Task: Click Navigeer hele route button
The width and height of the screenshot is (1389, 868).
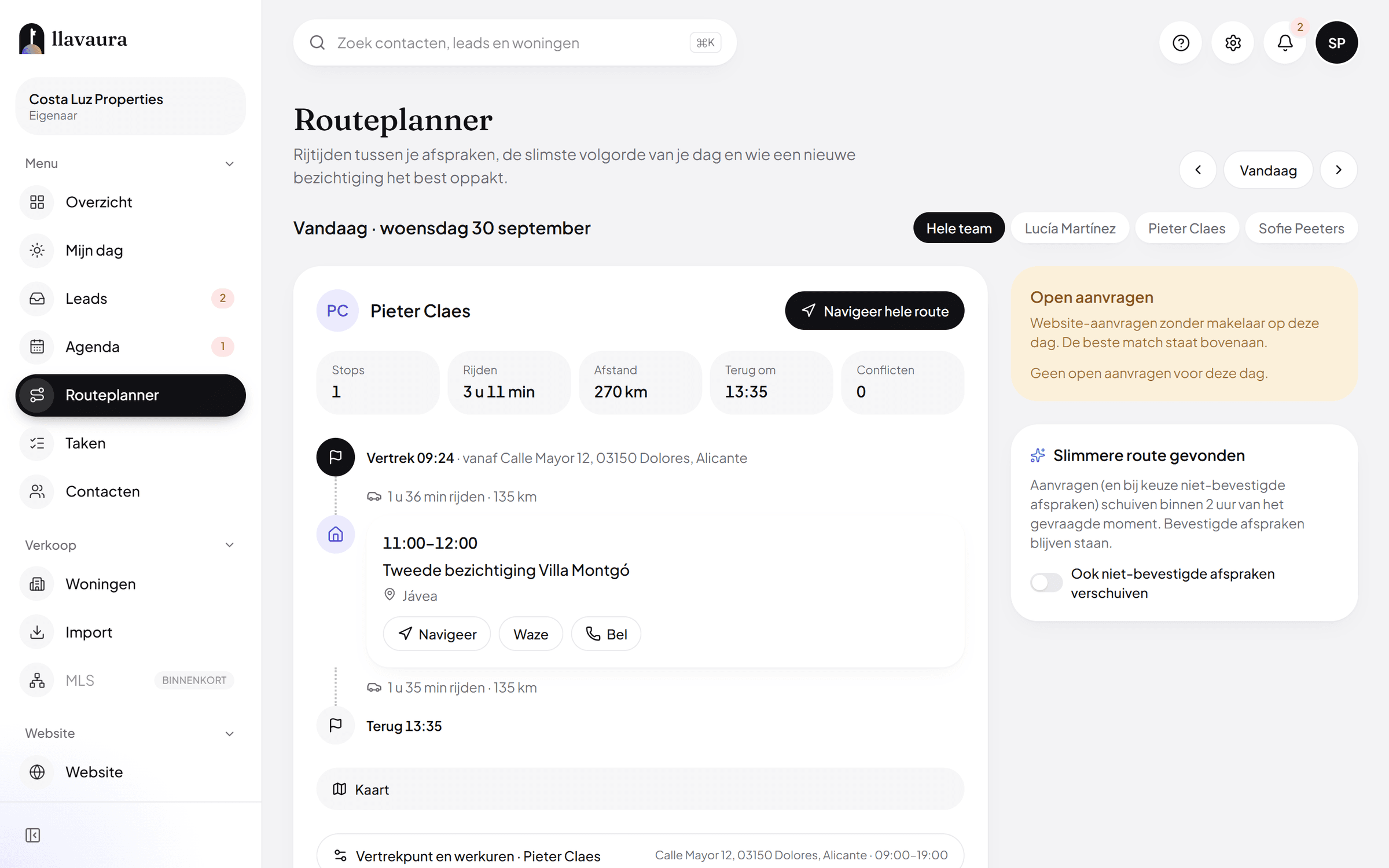Action: click(874, 311)
